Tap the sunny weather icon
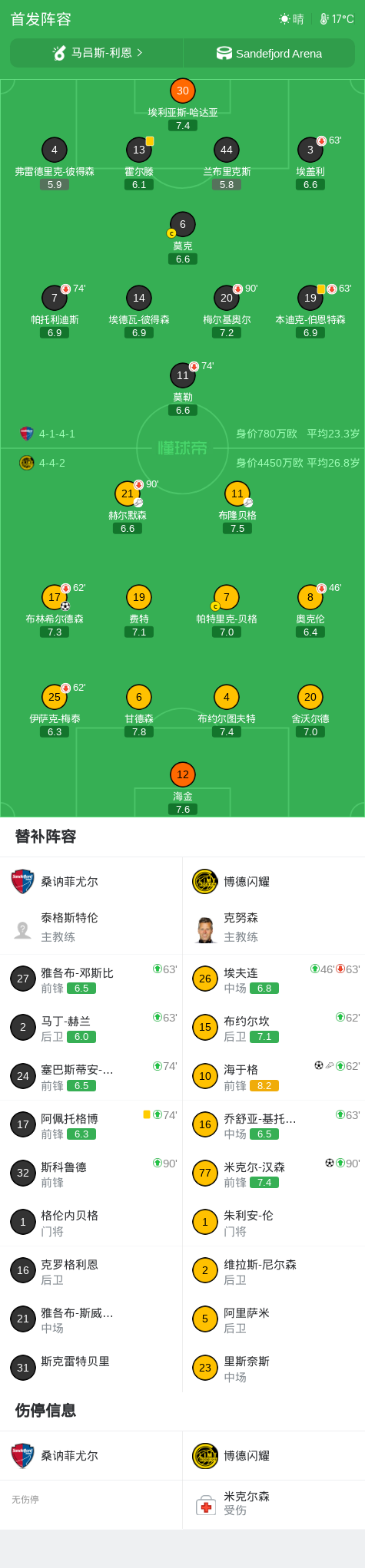 point(284,19)
